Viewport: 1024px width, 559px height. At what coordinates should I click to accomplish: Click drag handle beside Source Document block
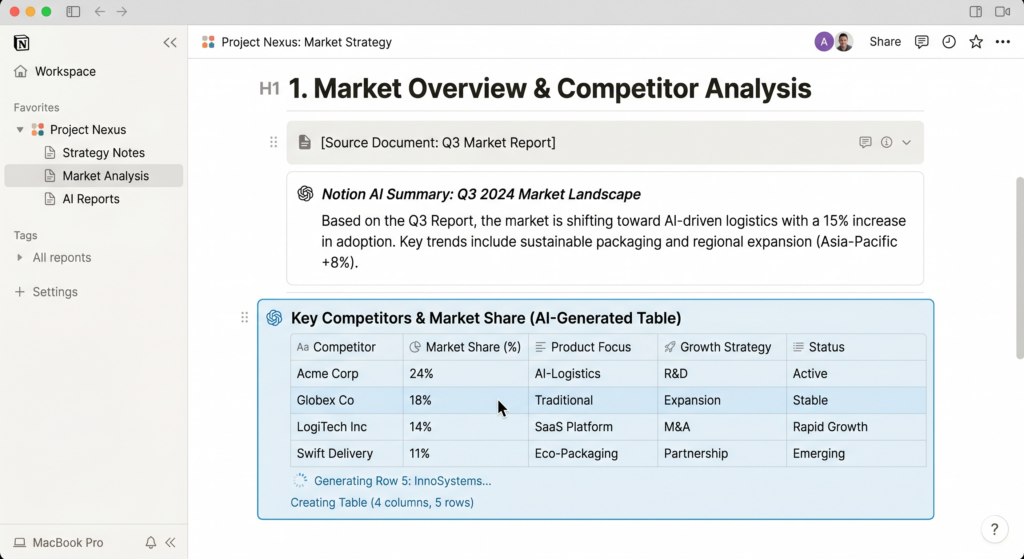point(274,142)
